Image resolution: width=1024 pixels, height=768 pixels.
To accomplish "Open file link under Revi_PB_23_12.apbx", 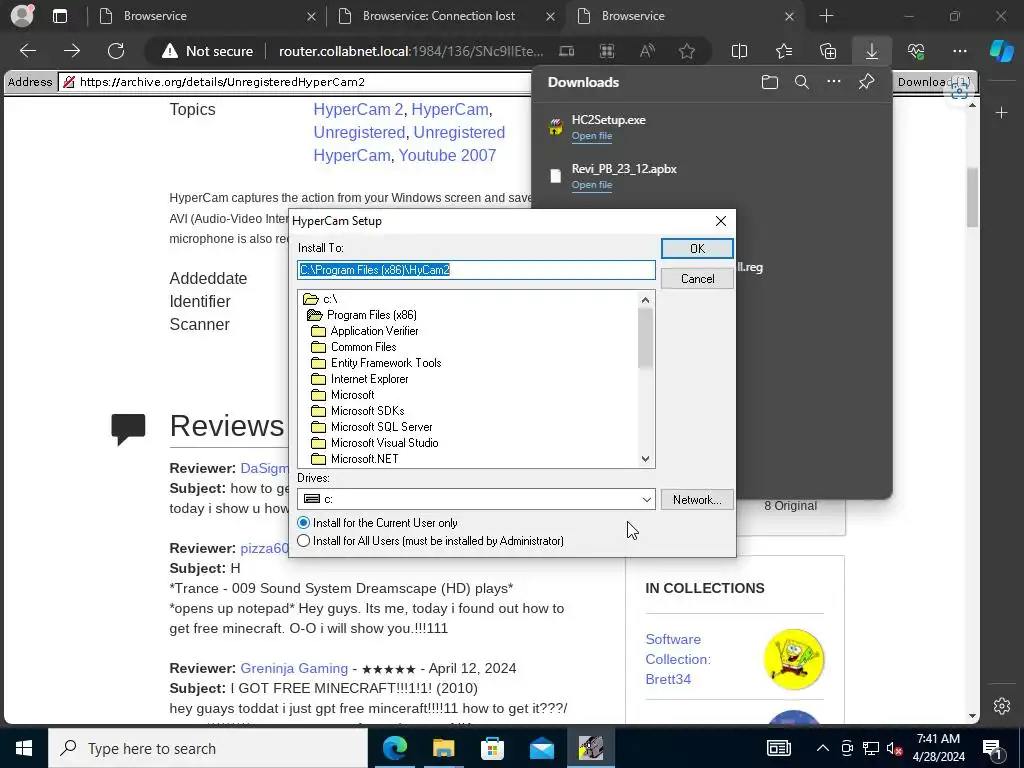I will tap(592, 185).
